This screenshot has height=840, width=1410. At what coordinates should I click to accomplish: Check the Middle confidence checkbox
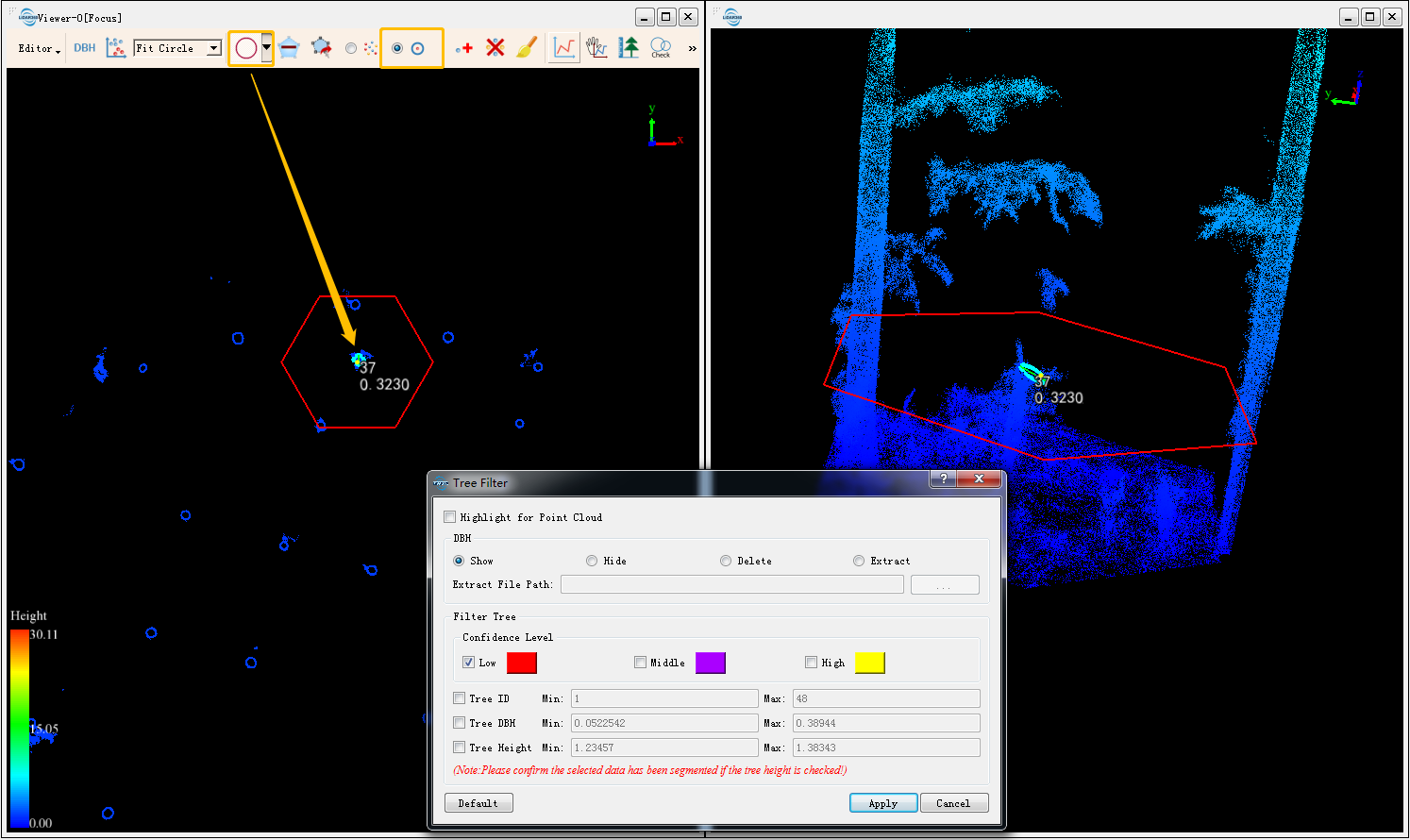[x=641, y=663]
